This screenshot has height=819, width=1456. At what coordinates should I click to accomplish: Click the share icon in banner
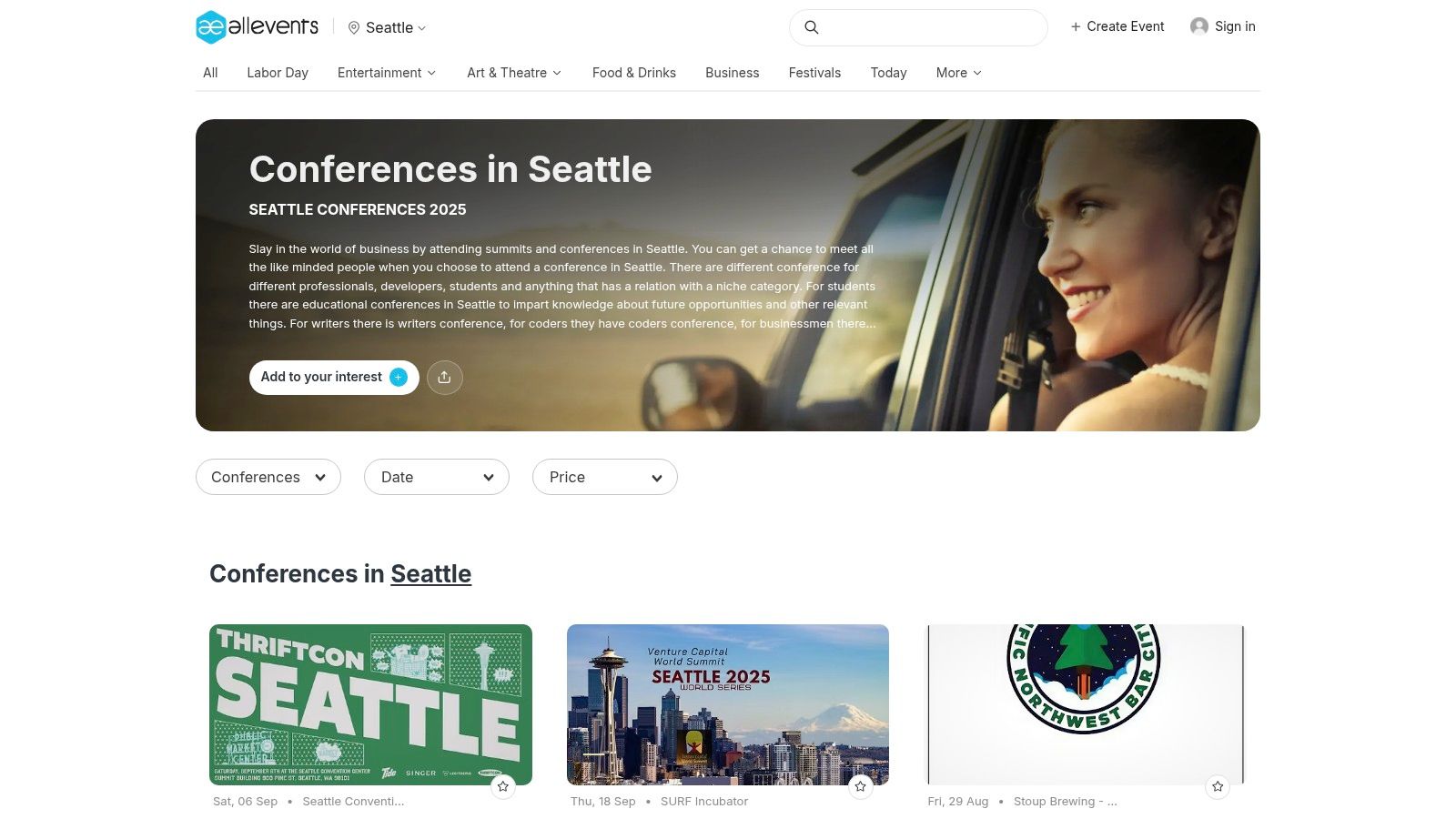(444, 378)
